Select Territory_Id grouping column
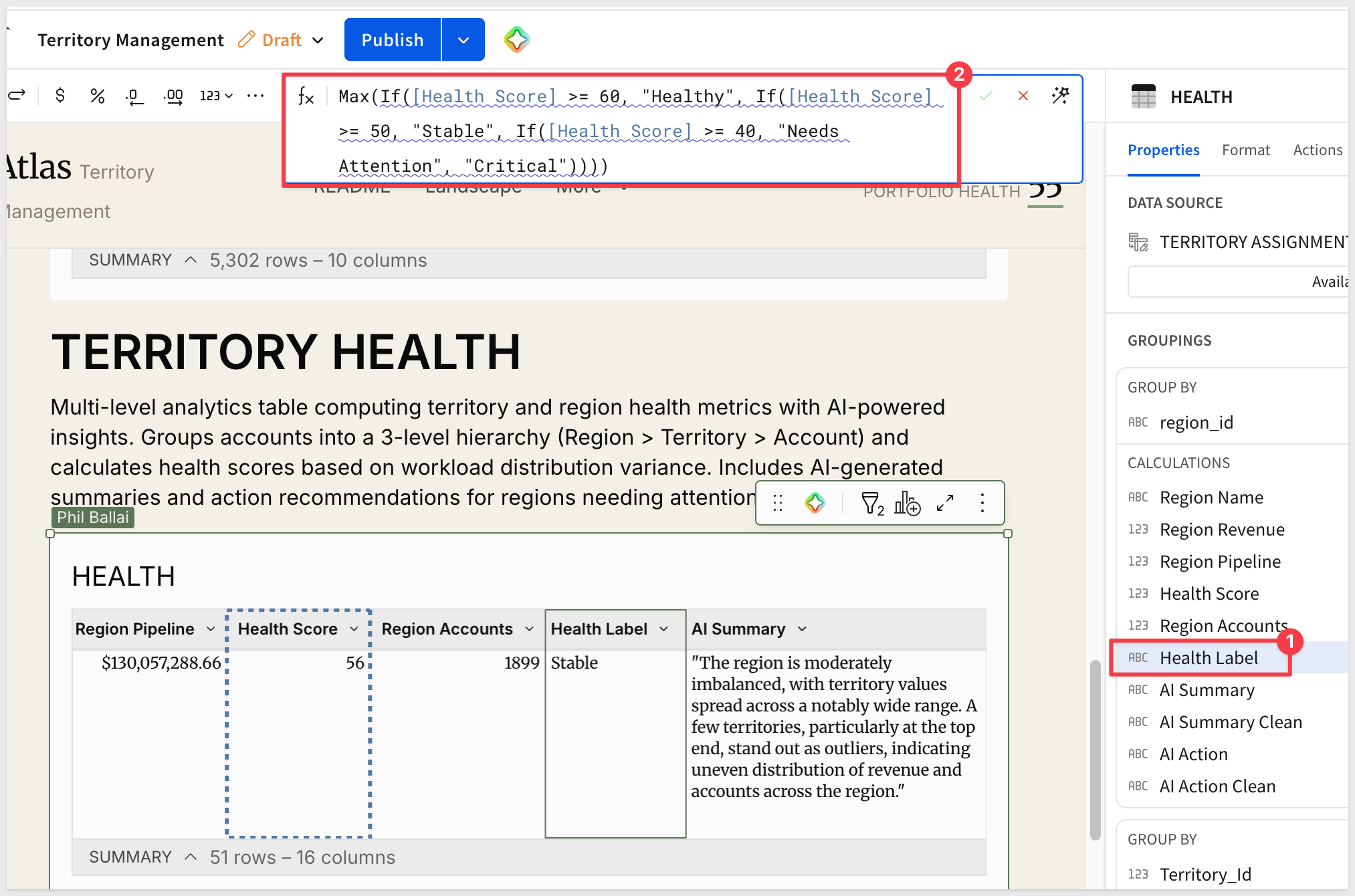The image size is (1355, 896). [1205, 875]
